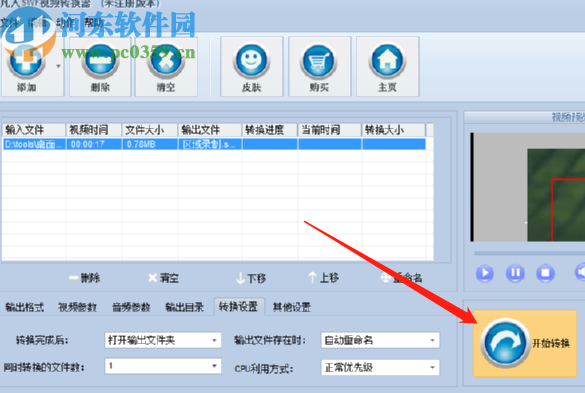Click the 清空 (Clear) toolbar icon

click(x=166, y=67)
